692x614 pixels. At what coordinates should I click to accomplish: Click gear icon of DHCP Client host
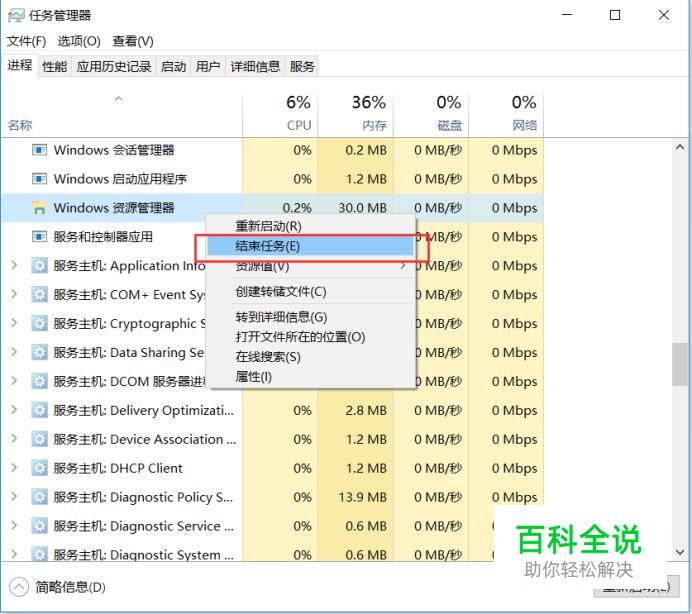pos(39,468)
